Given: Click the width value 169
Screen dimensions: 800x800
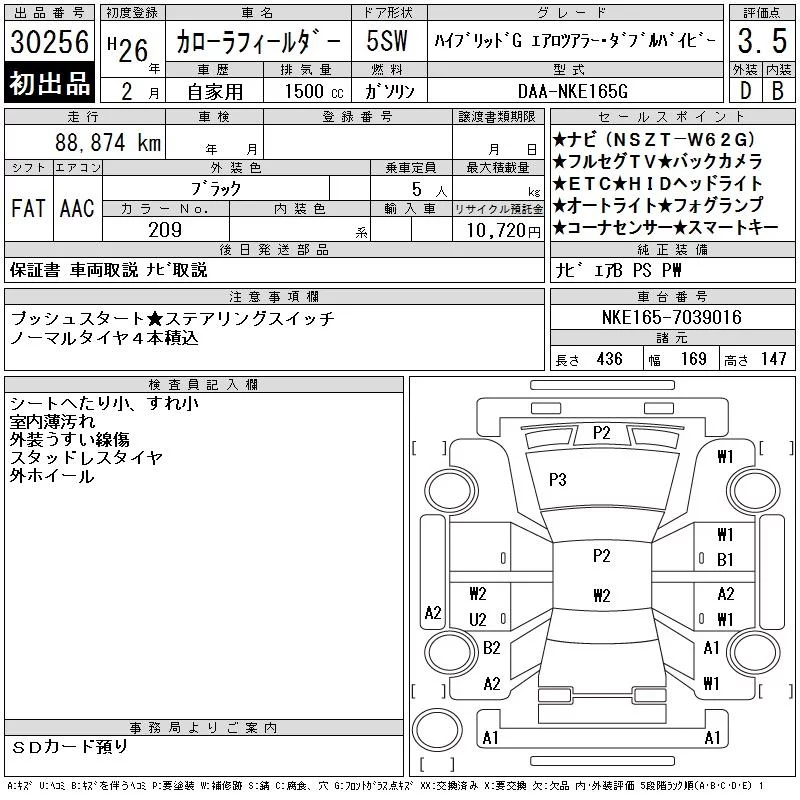Looking at the screenshot, I should coord(693,359).
